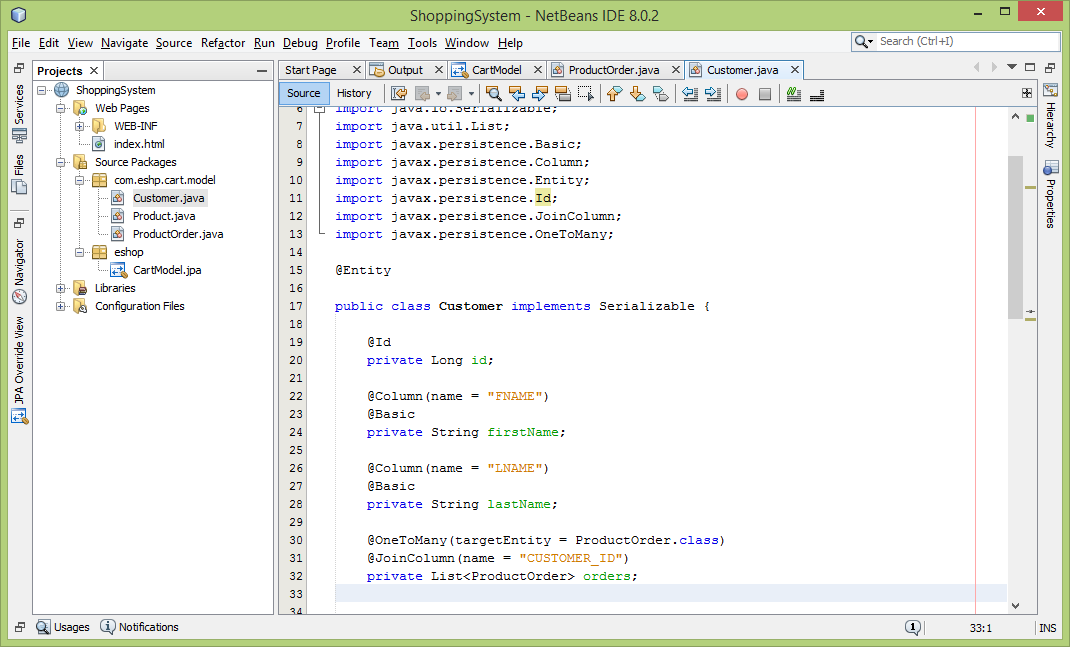Expand the Libraries tree node
This screenshot has width=1070, height=647.
pos(61,288)
